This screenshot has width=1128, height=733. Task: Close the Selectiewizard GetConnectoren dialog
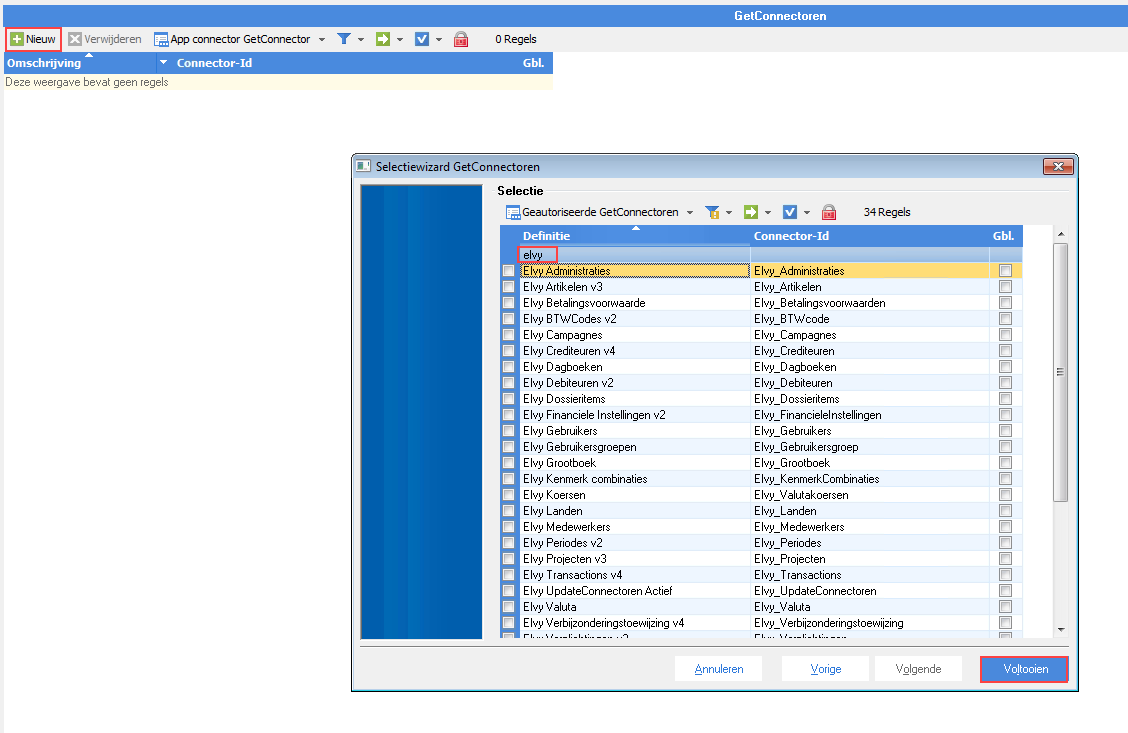pos(1058,166)
